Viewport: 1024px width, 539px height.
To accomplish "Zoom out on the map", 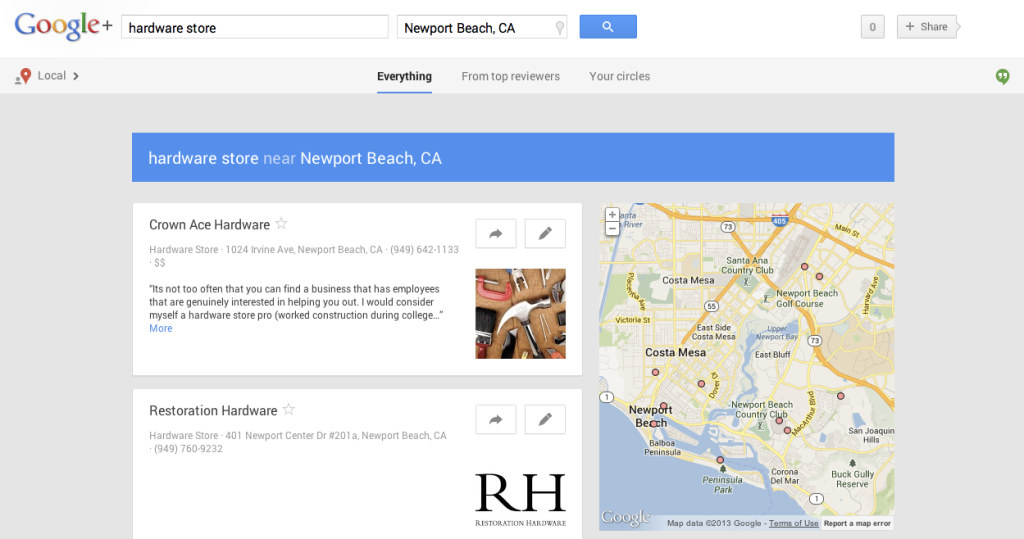I will [x=612, y=229].
